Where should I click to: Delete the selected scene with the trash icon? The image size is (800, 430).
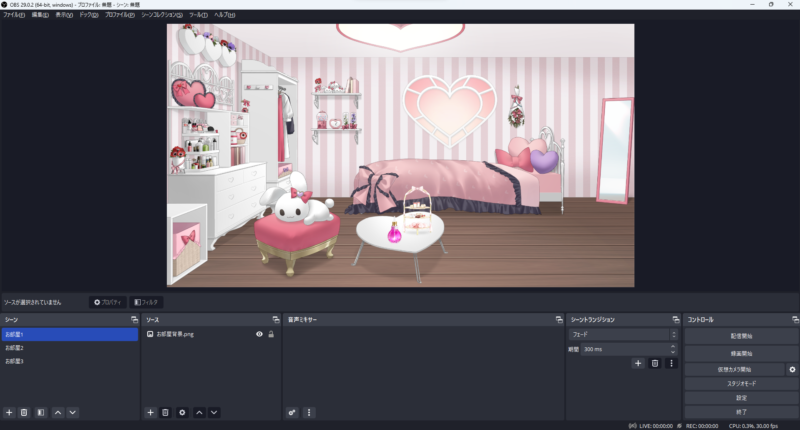(x=24, y=412)
